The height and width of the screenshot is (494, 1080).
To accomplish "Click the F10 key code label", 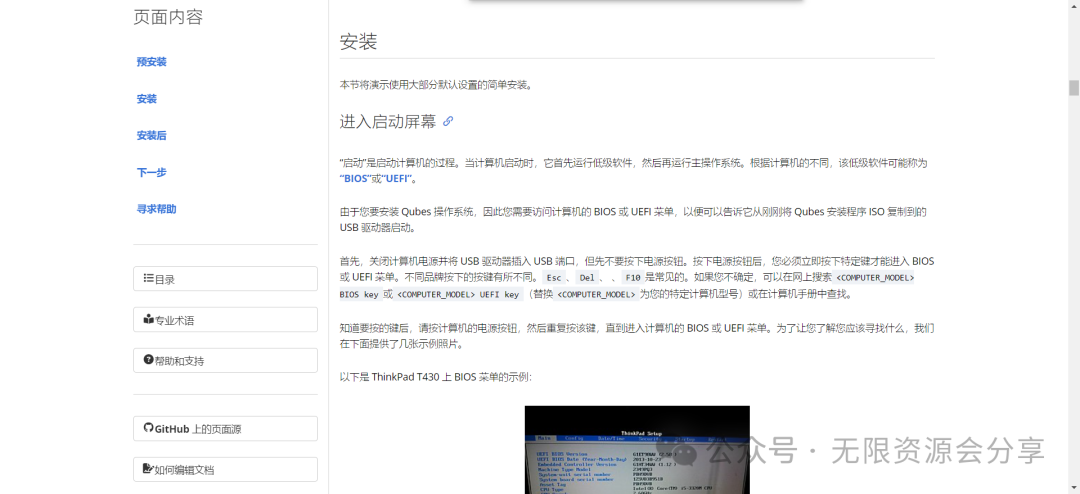I will [x=632, y=278].
